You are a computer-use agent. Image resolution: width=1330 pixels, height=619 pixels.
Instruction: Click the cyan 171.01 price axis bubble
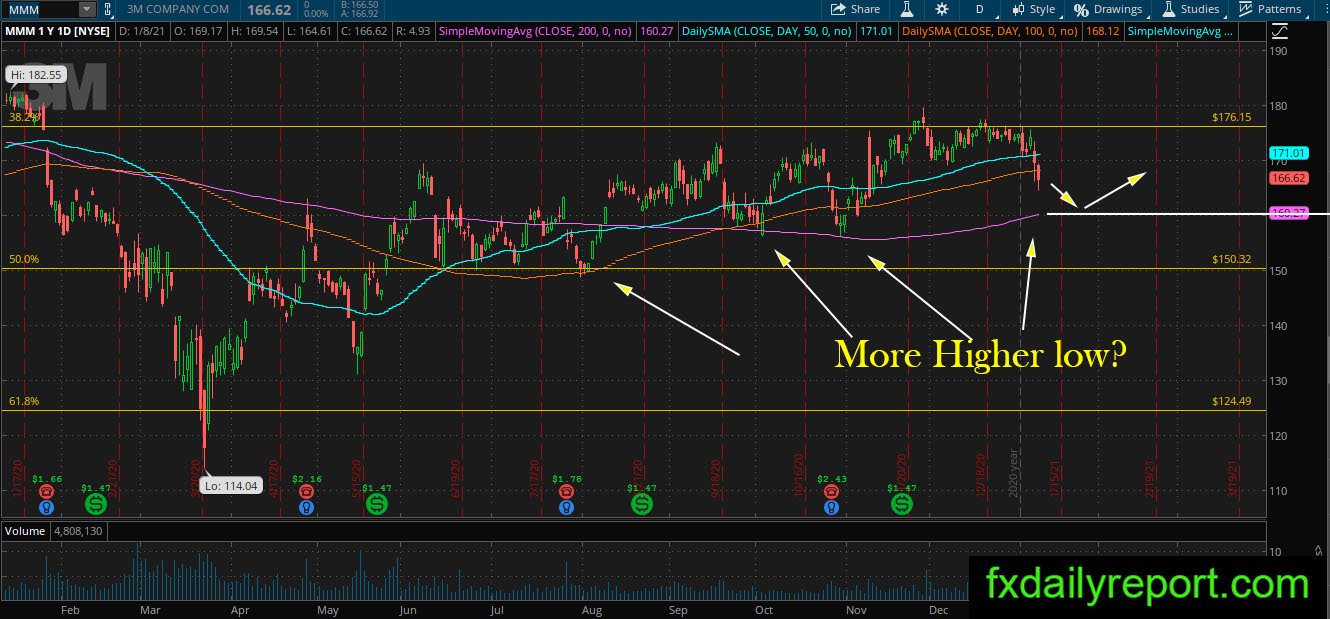coord(1289,153)
